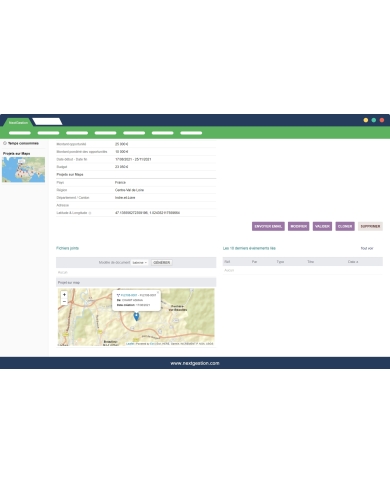The image size is (390, 484).
Task: Open the Projets sur Maps world map thumbnail
Action: point(23,170)
